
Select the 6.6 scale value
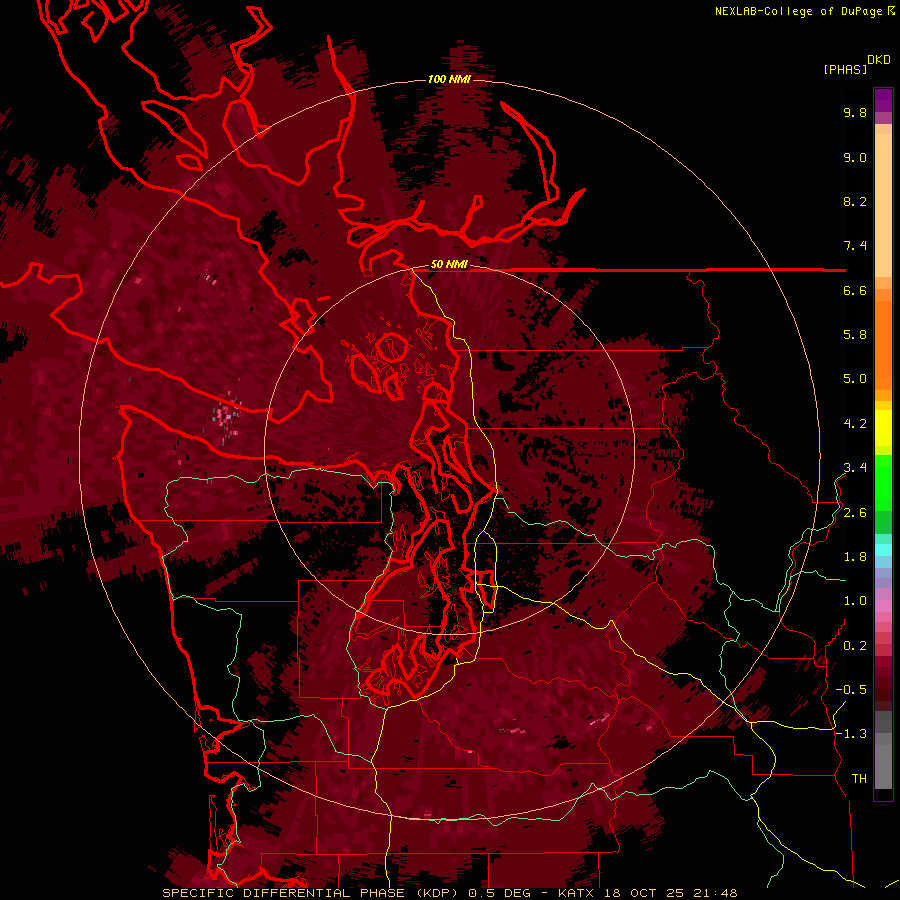point(855,290)
